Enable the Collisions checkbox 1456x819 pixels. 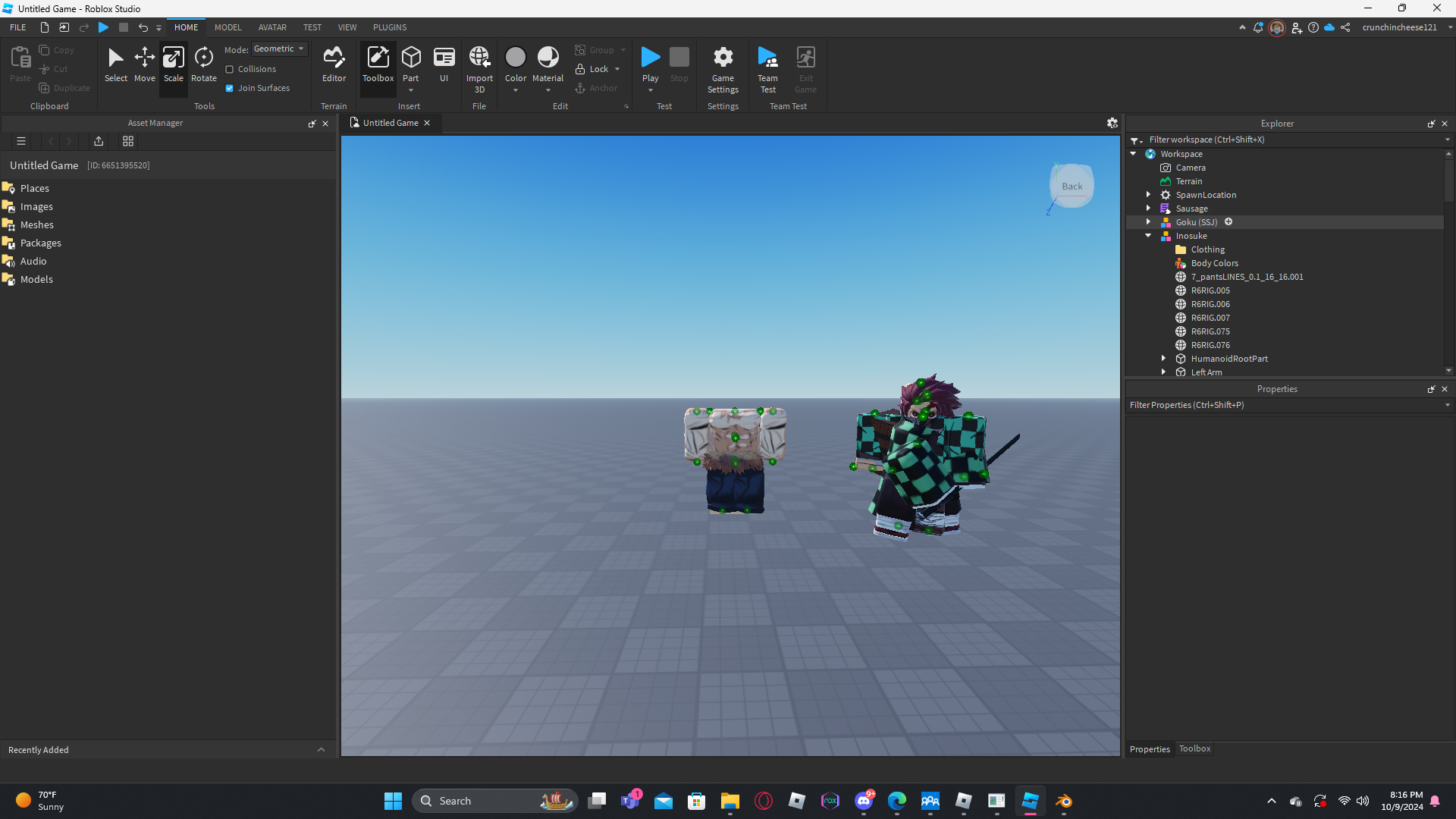[x=230, y=69]
